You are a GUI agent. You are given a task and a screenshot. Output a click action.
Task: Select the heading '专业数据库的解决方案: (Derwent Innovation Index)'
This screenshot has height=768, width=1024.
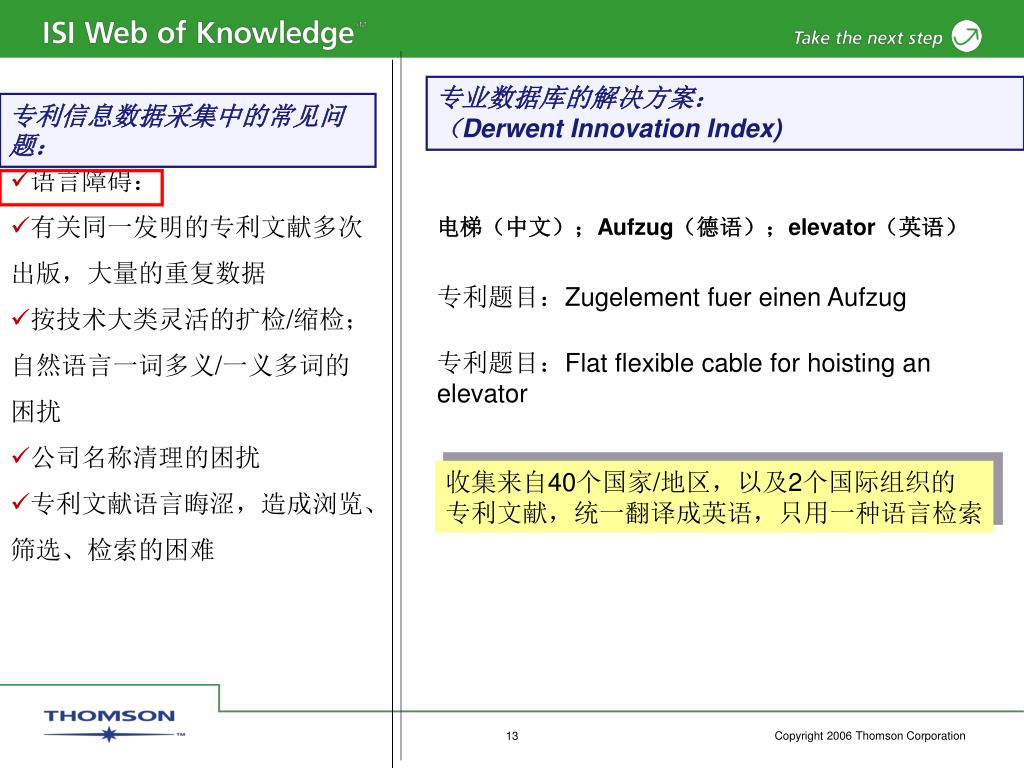pyautogui.click(x=724, y=114)
